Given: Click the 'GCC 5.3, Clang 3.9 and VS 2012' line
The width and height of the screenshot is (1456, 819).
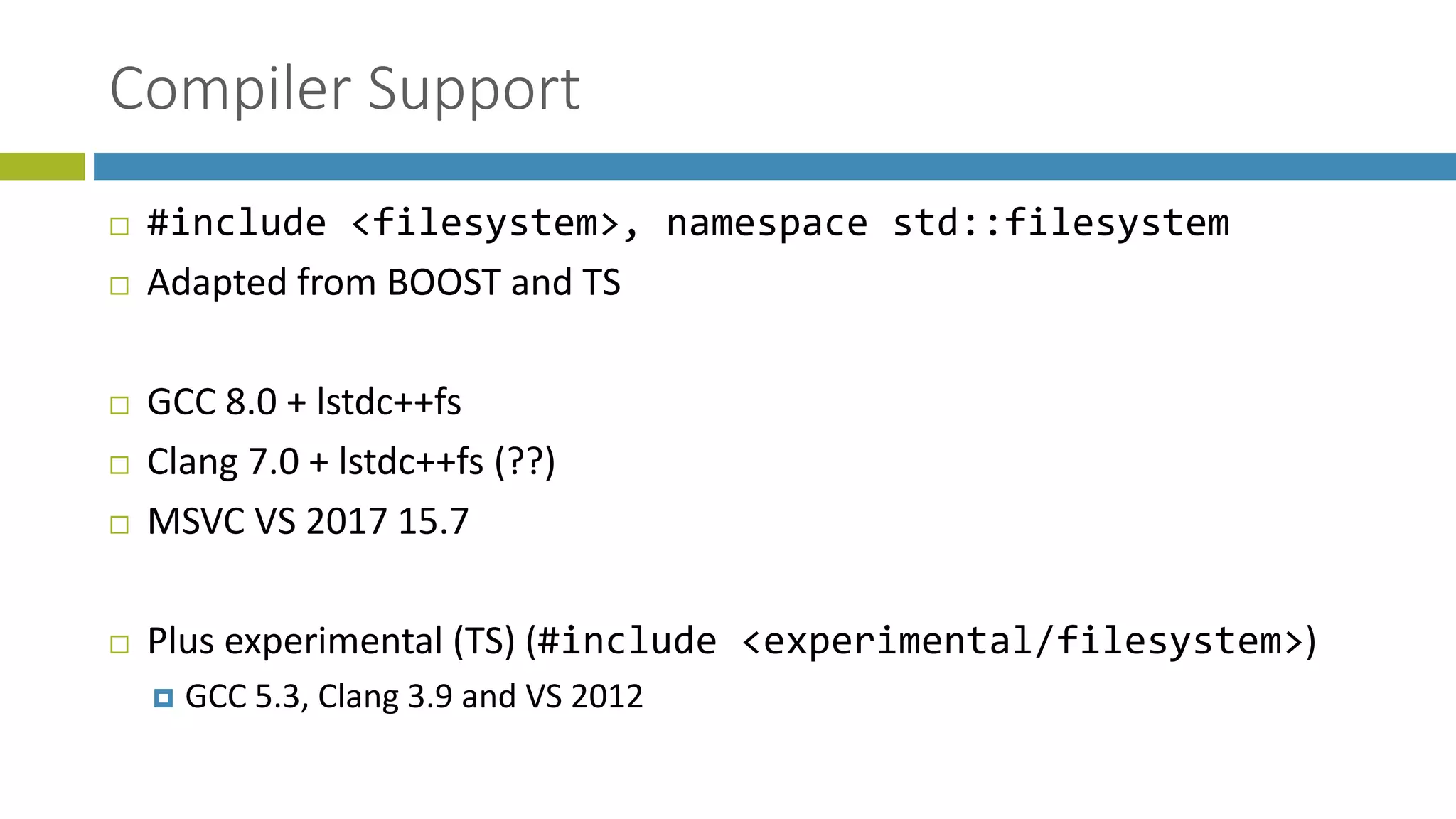Looking at the screenshot, I should click(x=414, y=697).
